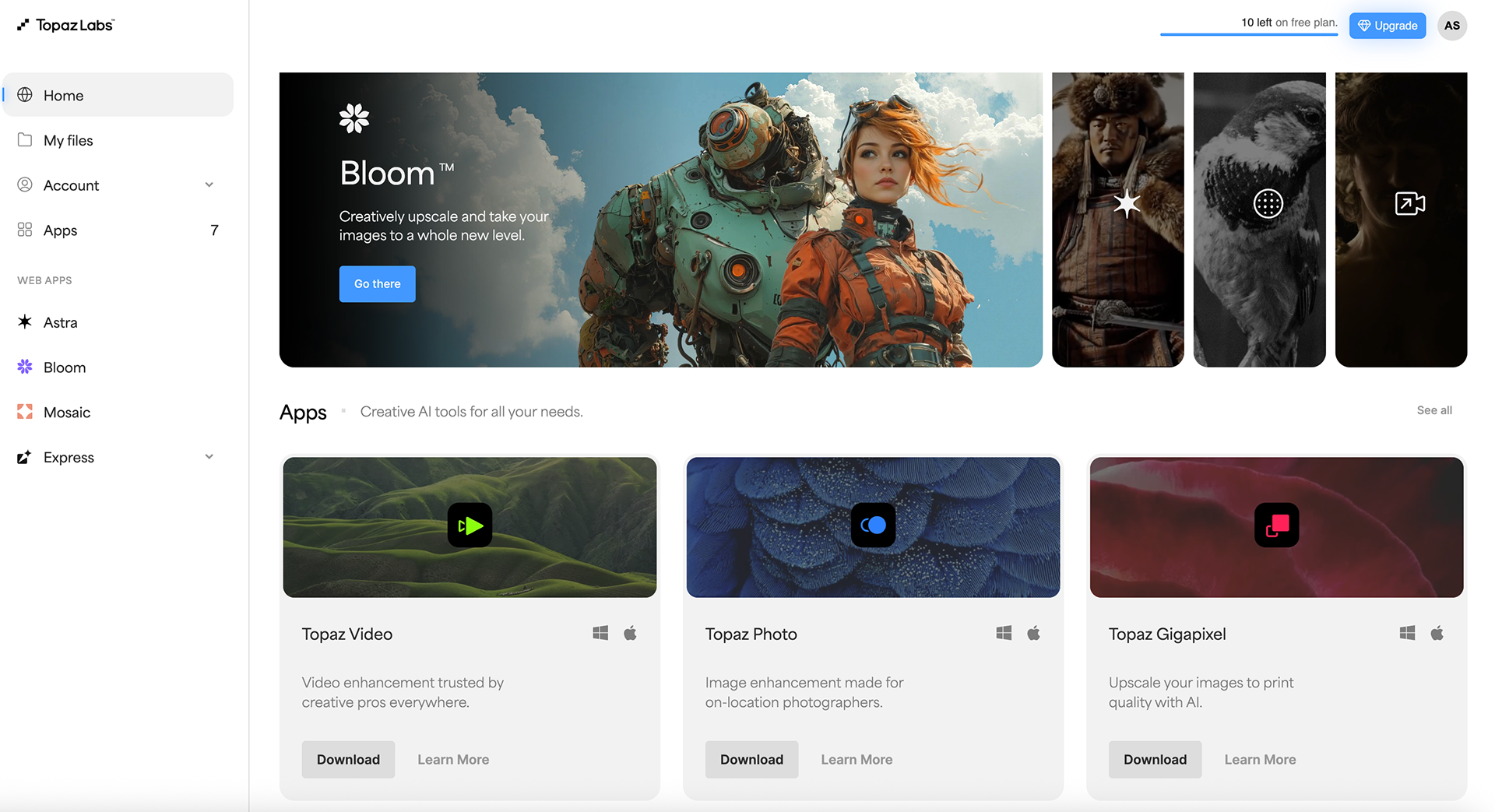
Task: Click the Home globe icon in sidebar
Action: [25, 95]
